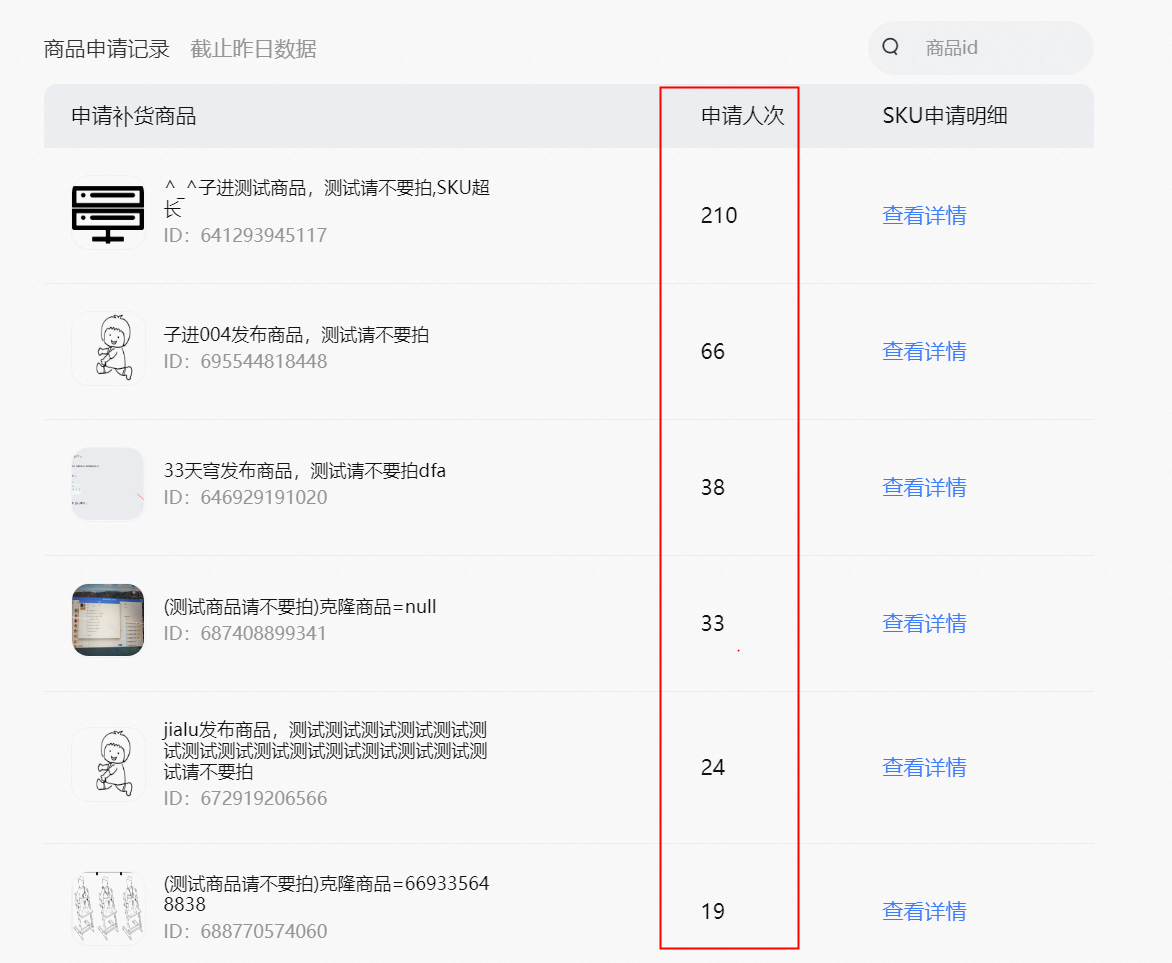Click applicant count 38
Image resolution: width=1172 pixels, height=963 pixels.
coord(712,487)
